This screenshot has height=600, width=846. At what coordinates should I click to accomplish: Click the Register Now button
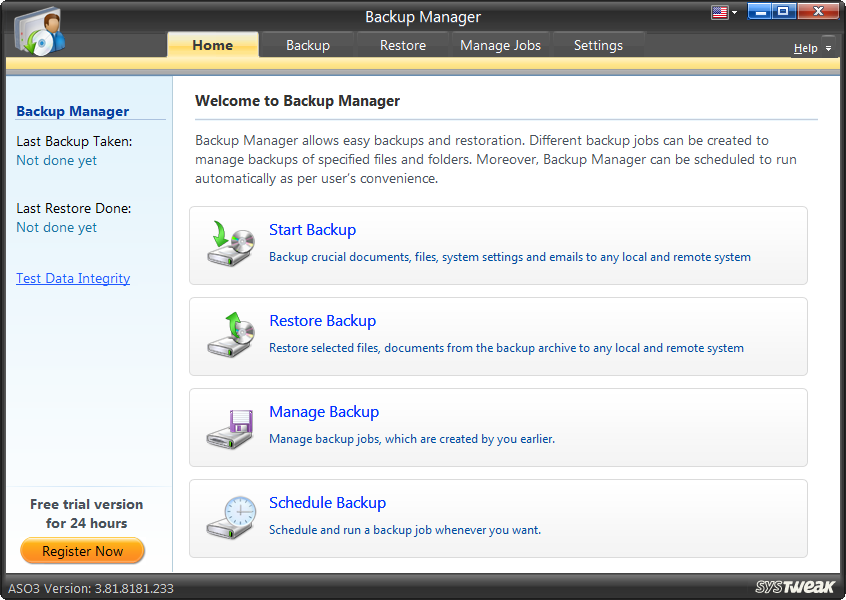point(82,550)
